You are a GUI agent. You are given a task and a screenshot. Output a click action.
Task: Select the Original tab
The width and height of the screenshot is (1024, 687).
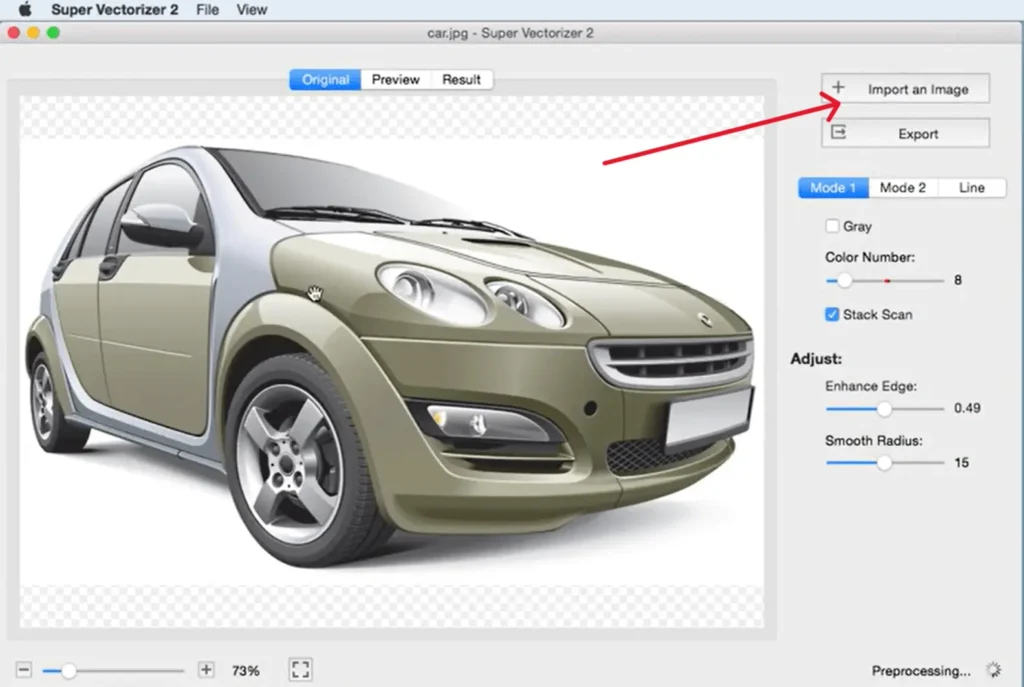point(324,79)
